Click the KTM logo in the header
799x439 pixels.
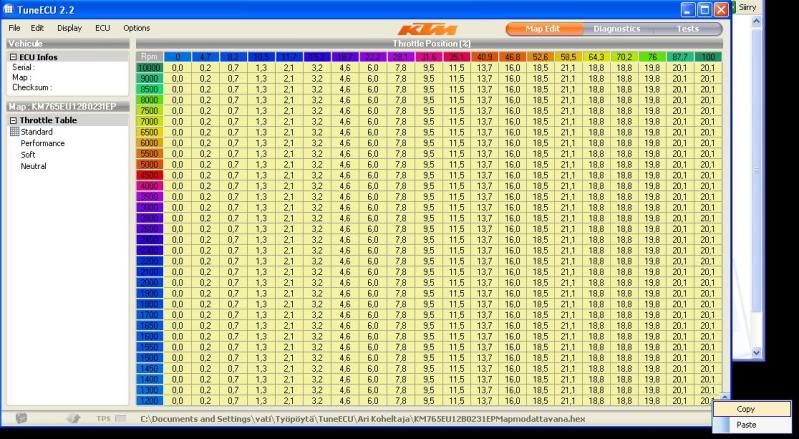click(432, 29)
